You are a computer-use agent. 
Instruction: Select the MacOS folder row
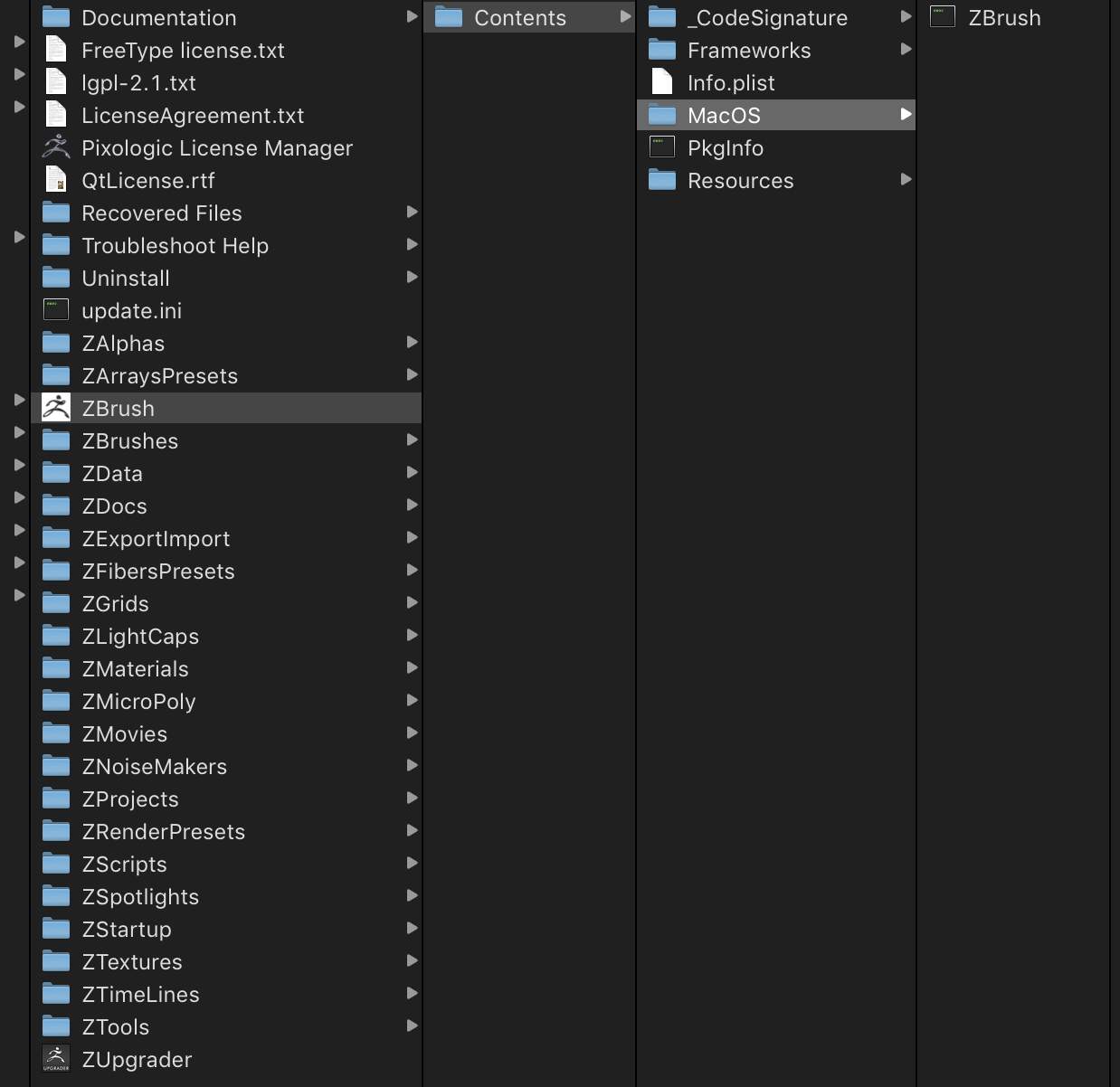click(x=724, y=115)
